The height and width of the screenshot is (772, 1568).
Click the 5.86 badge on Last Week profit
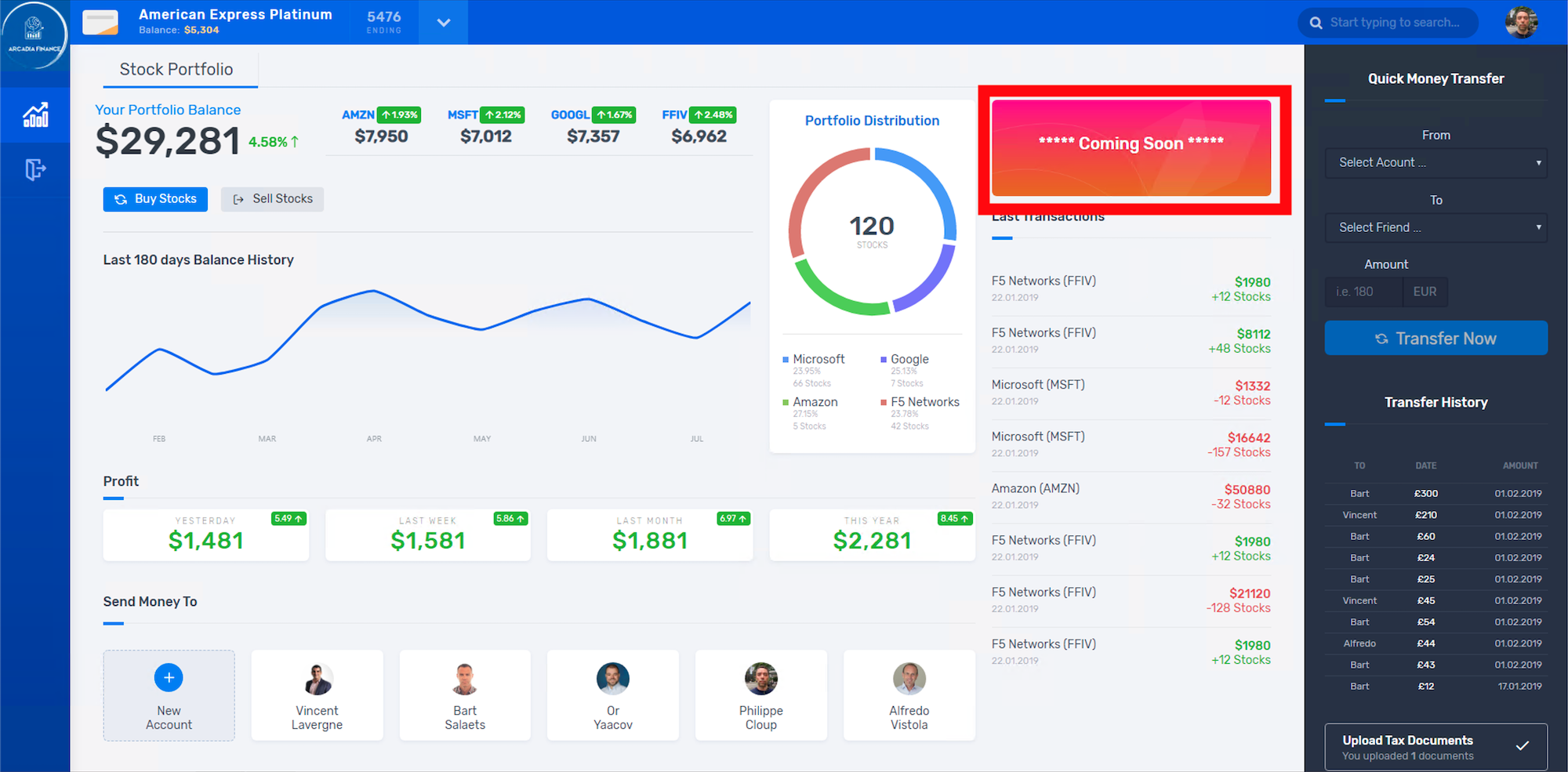pos(510,519)
